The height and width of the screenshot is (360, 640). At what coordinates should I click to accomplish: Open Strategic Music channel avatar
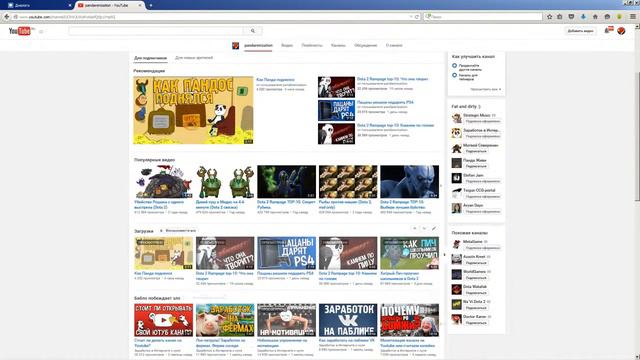tap(456, 118)
